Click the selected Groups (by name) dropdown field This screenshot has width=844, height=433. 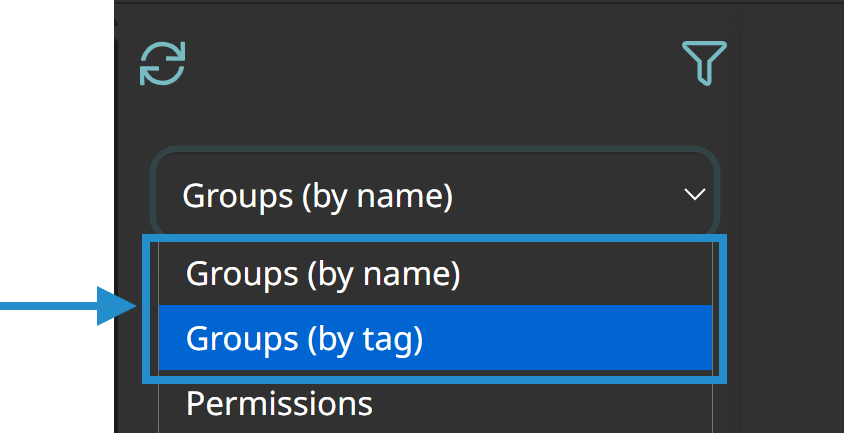pos(435,194)
